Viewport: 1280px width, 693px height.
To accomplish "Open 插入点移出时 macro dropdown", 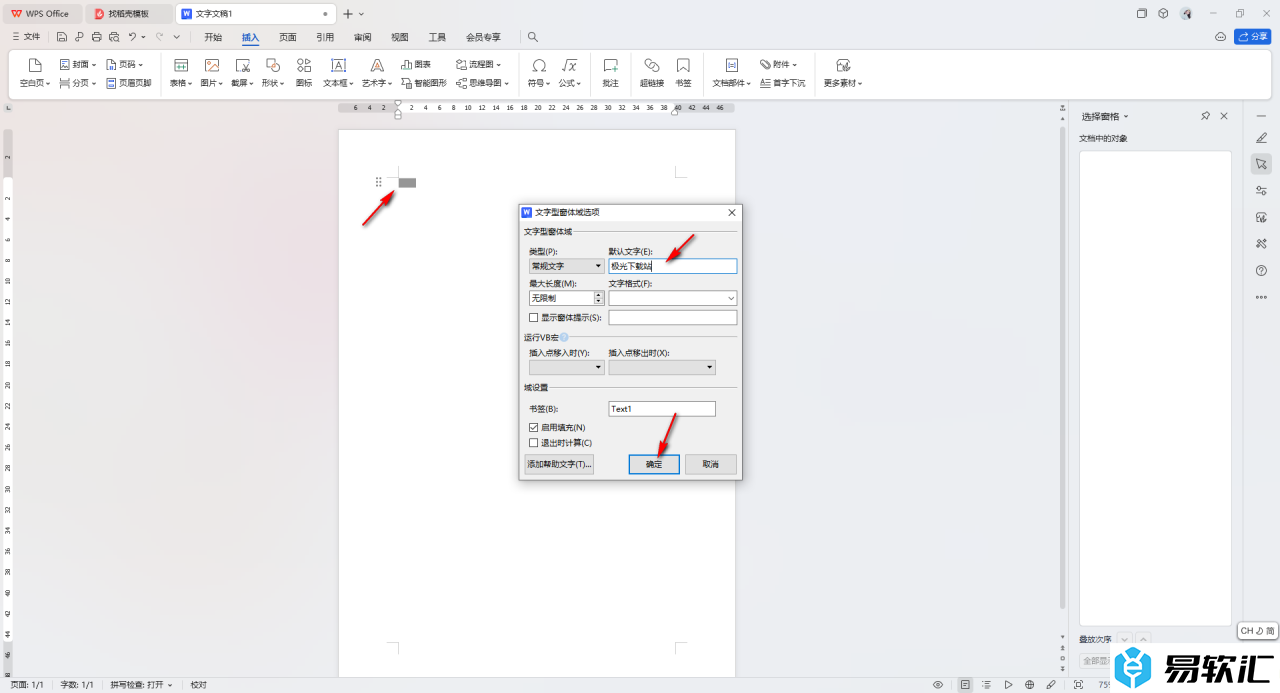I will click(x=662, y=367).
